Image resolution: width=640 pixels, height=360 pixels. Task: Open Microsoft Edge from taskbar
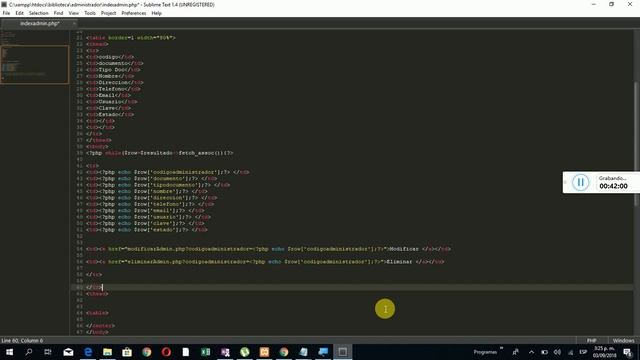point(88,352)
